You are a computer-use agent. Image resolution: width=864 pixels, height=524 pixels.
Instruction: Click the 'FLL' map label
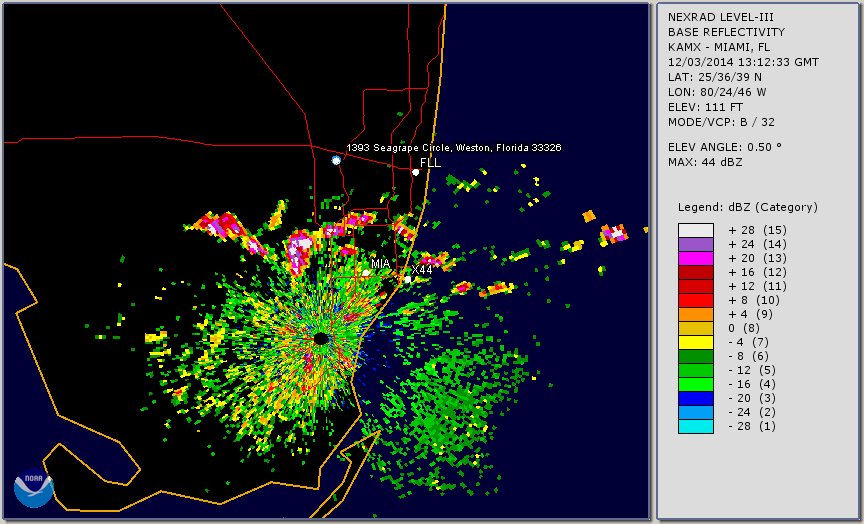430,163
